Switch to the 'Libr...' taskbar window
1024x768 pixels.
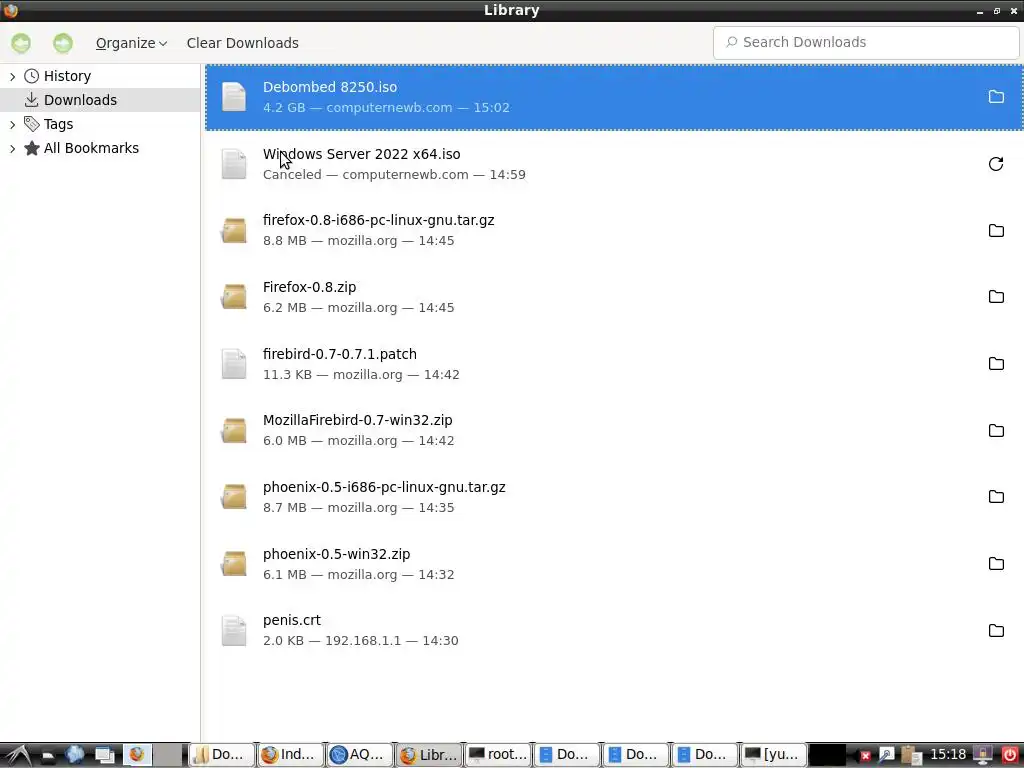coord(429,755)
